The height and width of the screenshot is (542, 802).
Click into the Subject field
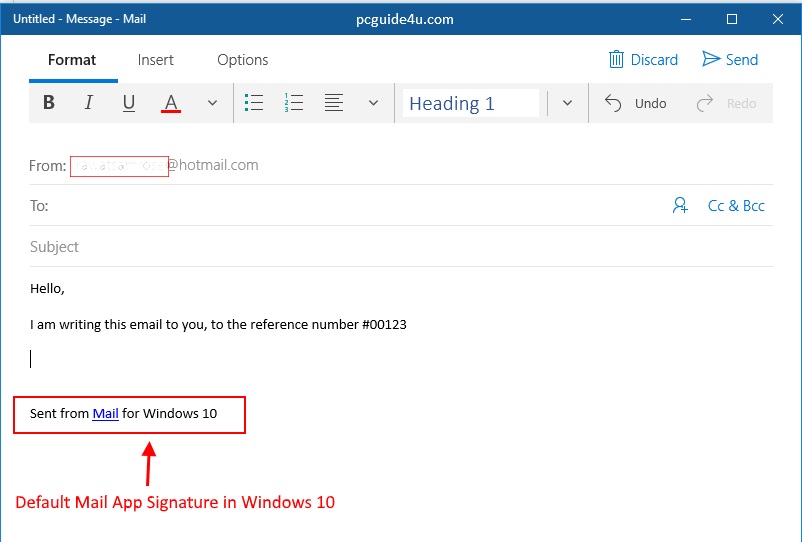400,247
